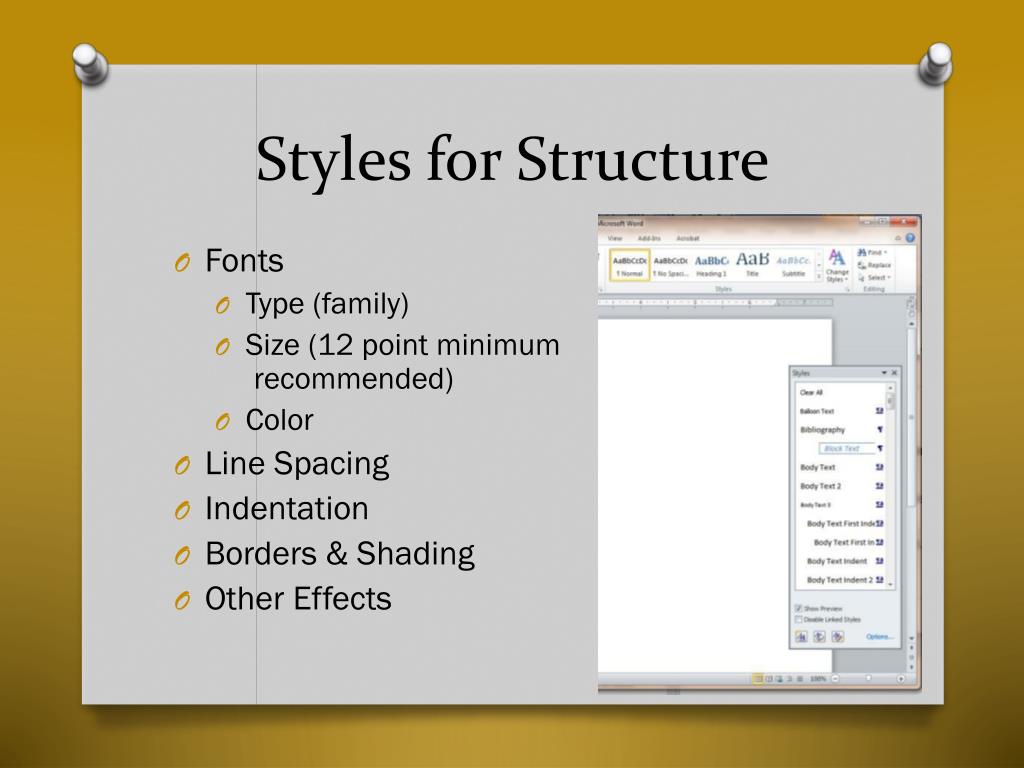This screenshot has width=1024, height=768.
Task: Click the Options link in Styles pane
Action: pyautogui.click(x=879, y=636)
